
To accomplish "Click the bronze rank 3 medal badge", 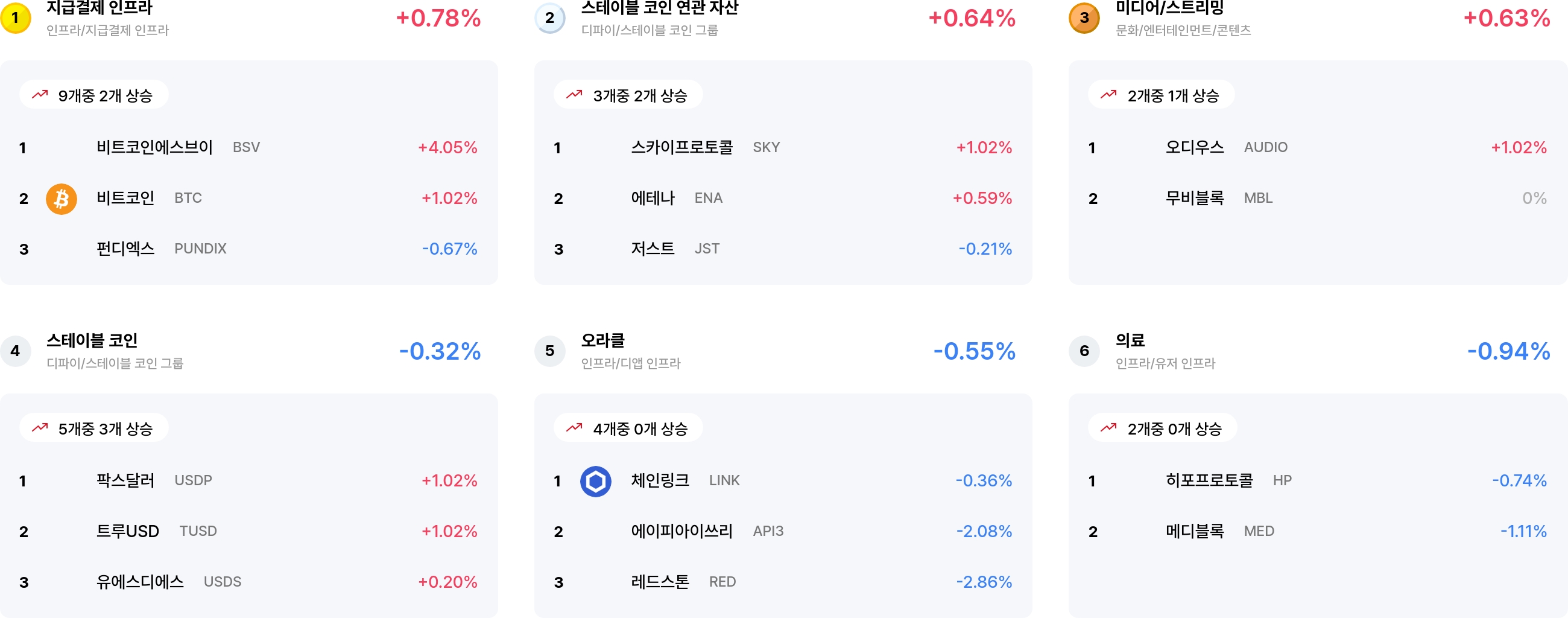I will coord(1084,18).
